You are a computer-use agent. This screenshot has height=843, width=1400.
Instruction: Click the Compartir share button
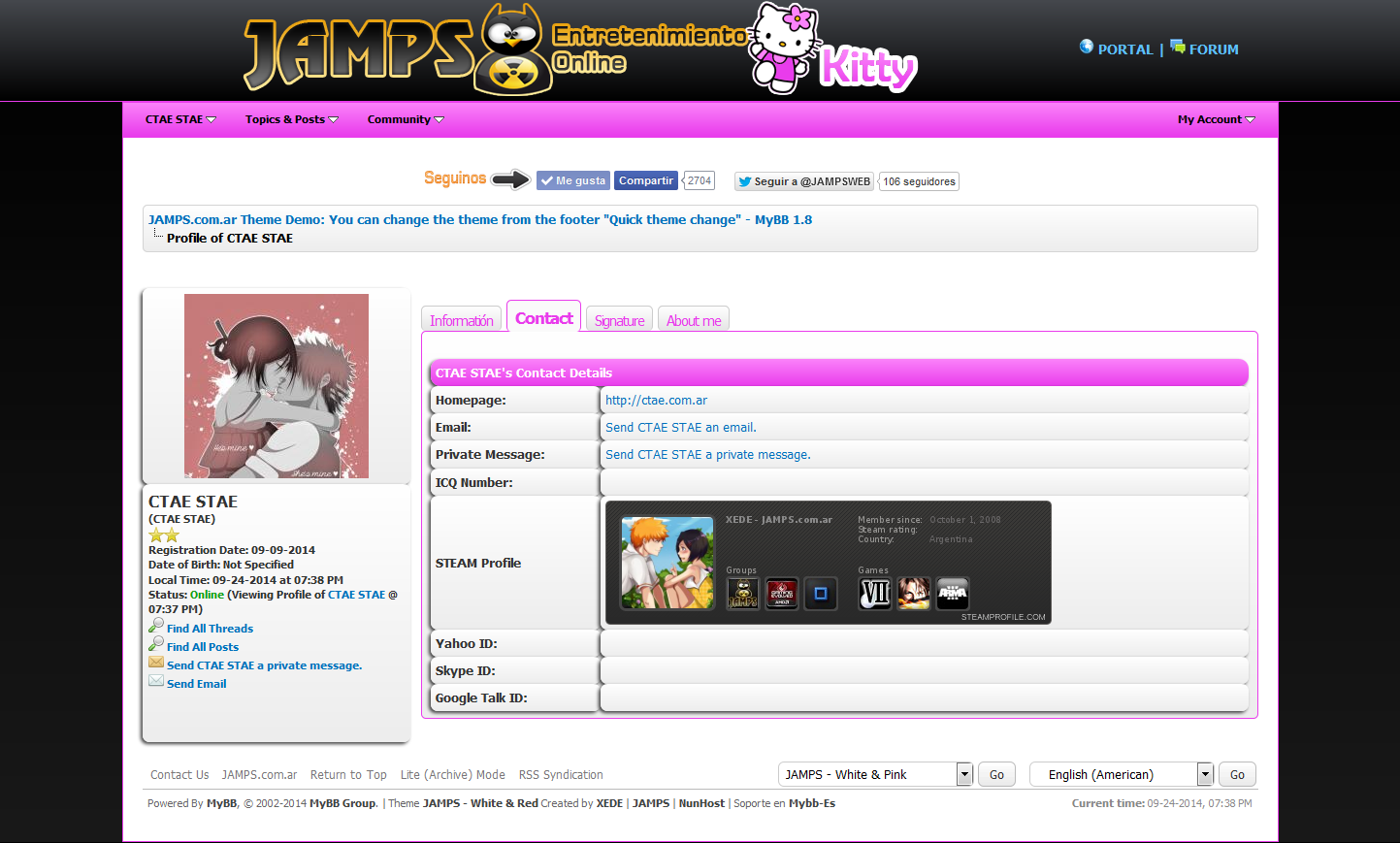646,180
